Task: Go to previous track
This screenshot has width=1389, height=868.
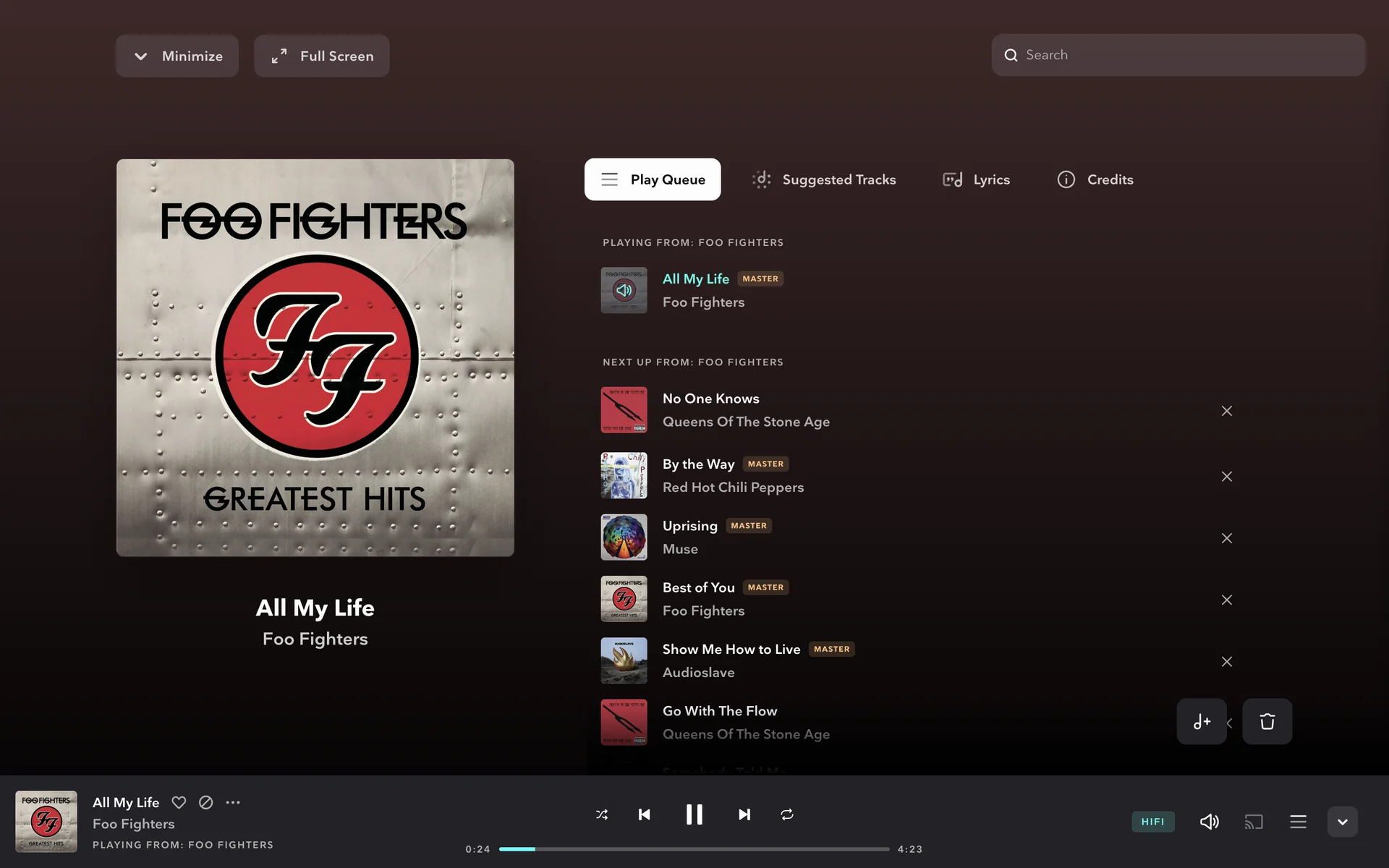Action: pos(645,814)
